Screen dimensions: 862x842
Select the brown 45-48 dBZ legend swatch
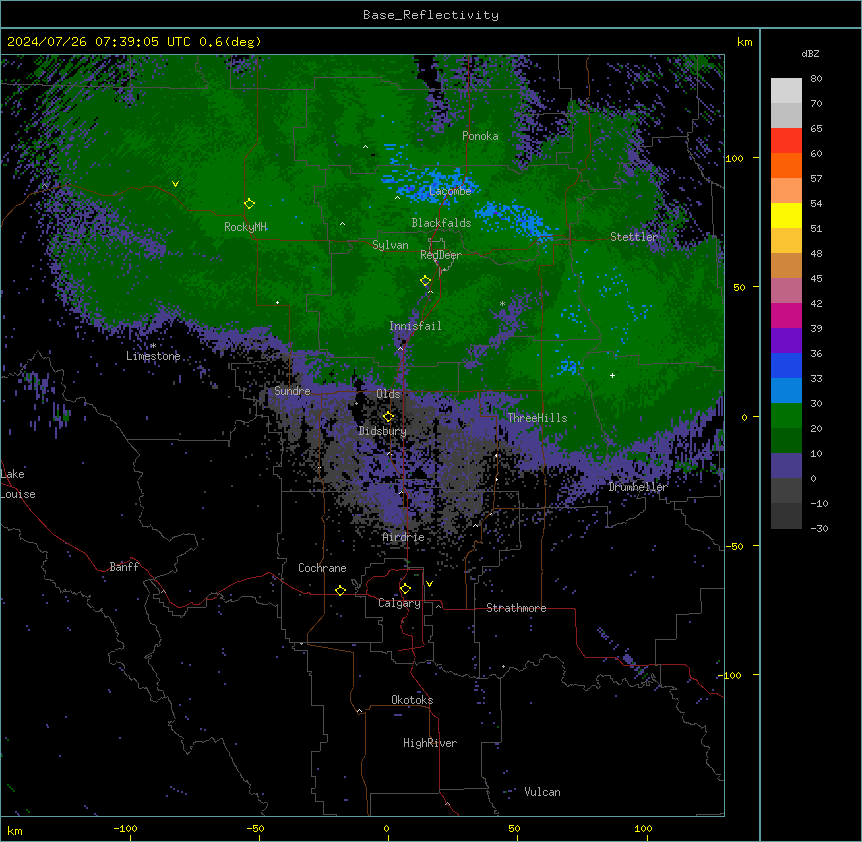point(786,265)
